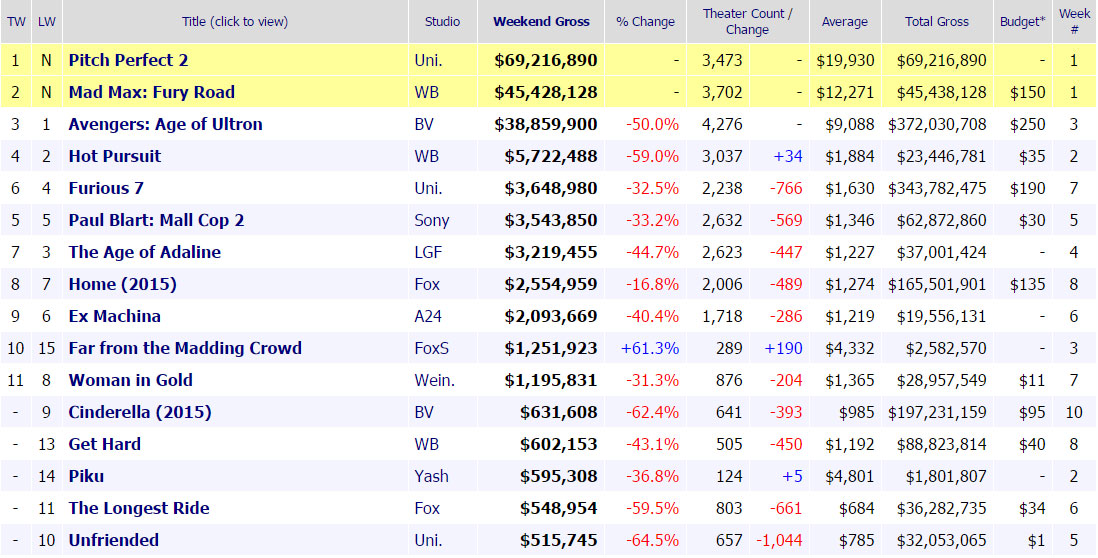This screenshot has width=1098, height=558.
Task: Click the Fox studio link for Home (2015)
Action: point(427,284)
